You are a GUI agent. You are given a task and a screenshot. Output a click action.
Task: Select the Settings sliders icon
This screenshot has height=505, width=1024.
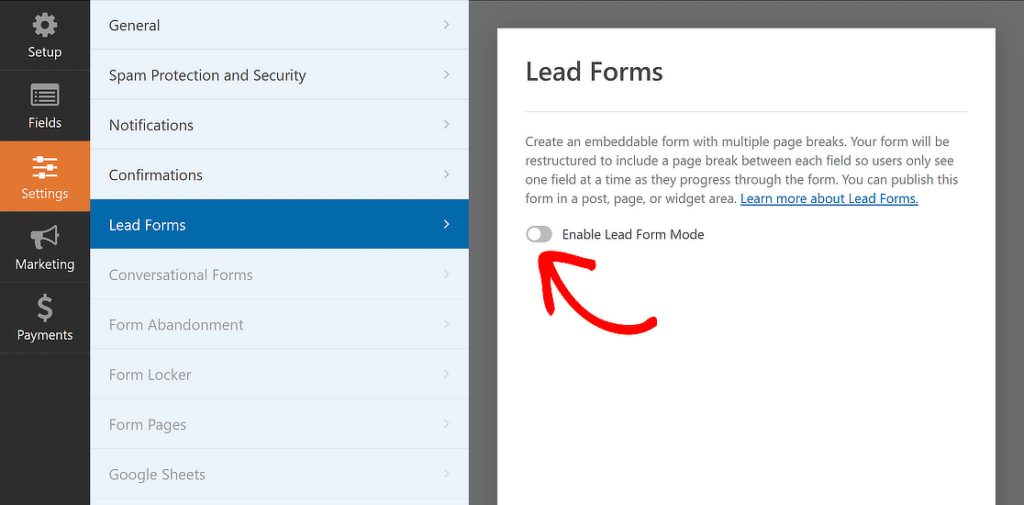[x=44, y=166]
